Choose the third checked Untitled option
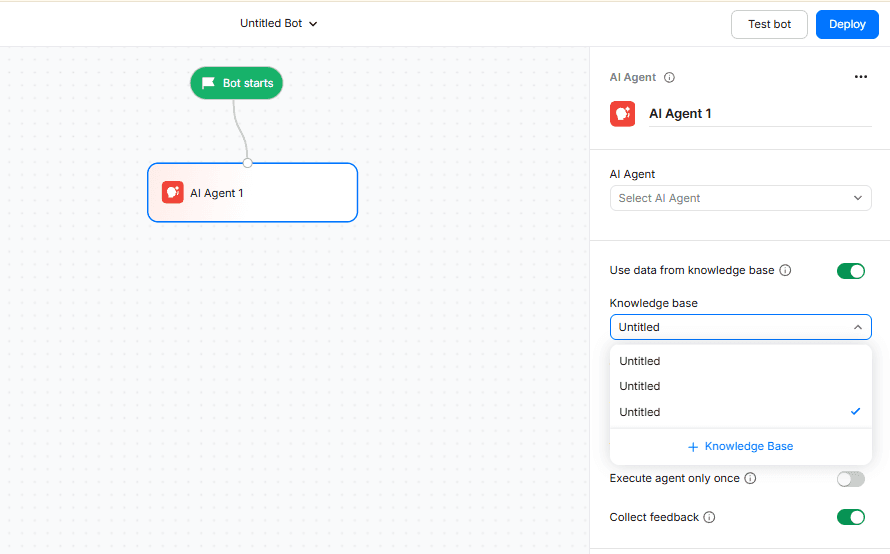This screenshot has height=554, width=890. click(740, 412)
